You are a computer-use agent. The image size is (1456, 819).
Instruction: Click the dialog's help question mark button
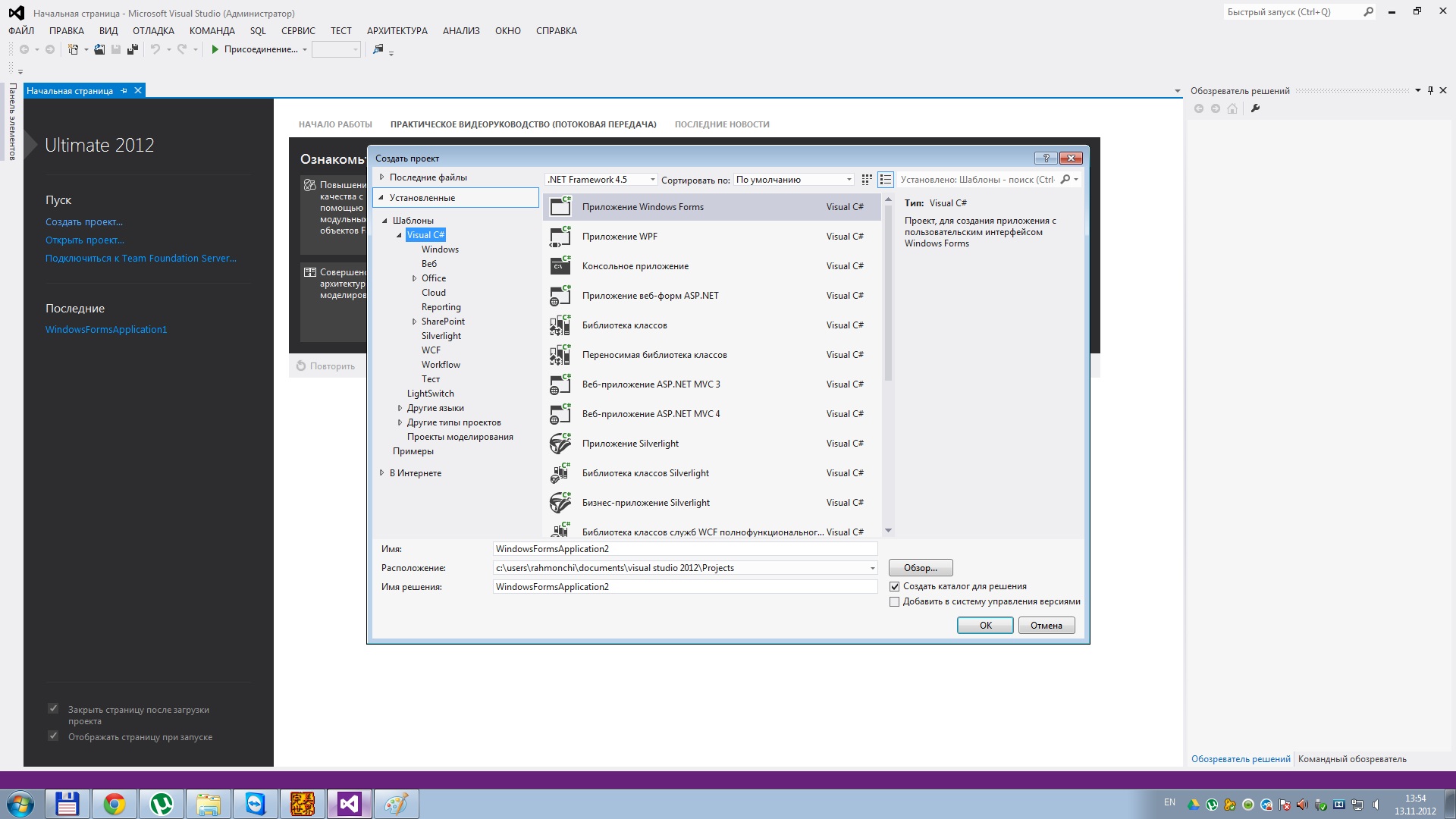(1046, 158)
